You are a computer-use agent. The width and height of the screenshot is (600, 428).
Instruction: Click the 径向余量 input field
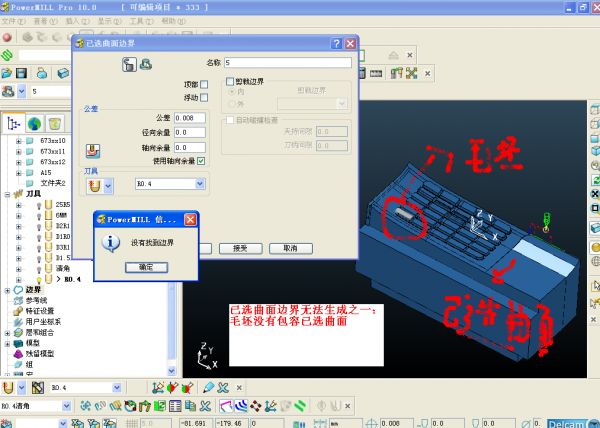pyautogui.click(x=190, y=133)
